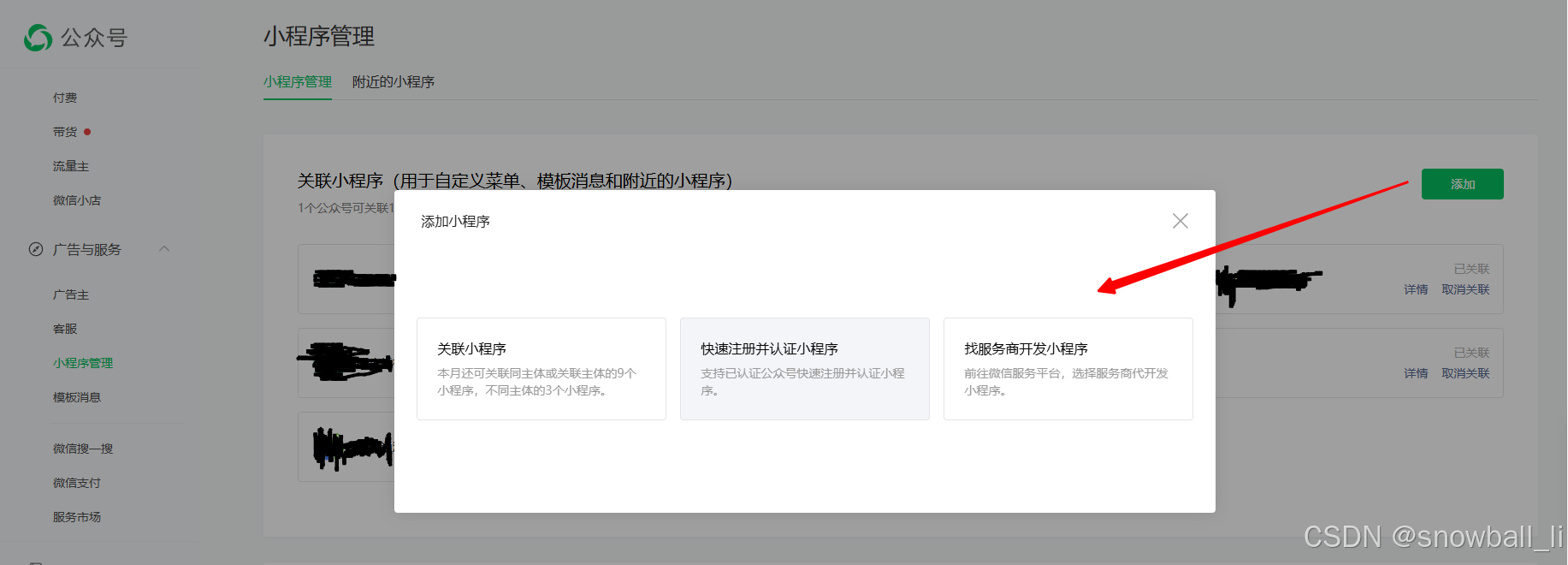Screen dimensions: 1568x565
Task: Choose 快速注册并认证小程序 option
Action: tap(804, 369)
